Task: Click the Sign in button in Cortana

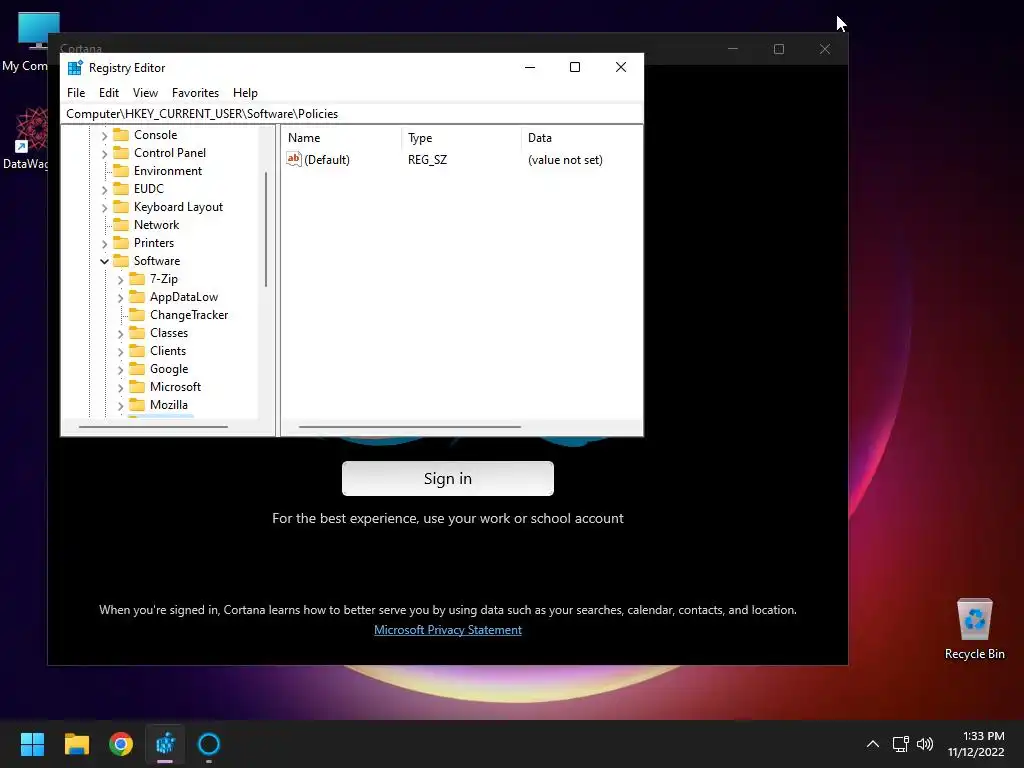Action: [x=447, y=479]
